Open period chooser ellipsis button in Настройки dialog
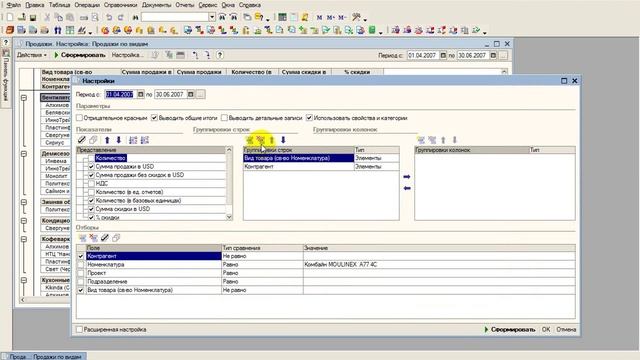 click(x=200, y=94)
